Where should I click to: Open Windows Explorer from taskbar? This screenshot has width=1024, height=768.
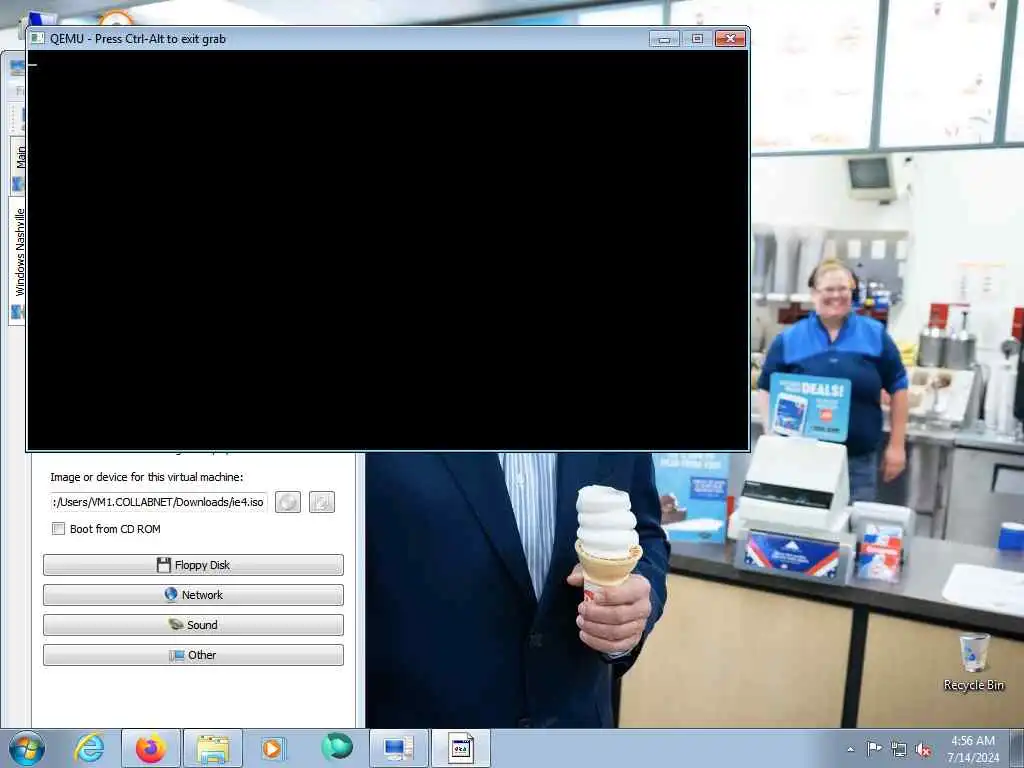click(x=213, y=748)
